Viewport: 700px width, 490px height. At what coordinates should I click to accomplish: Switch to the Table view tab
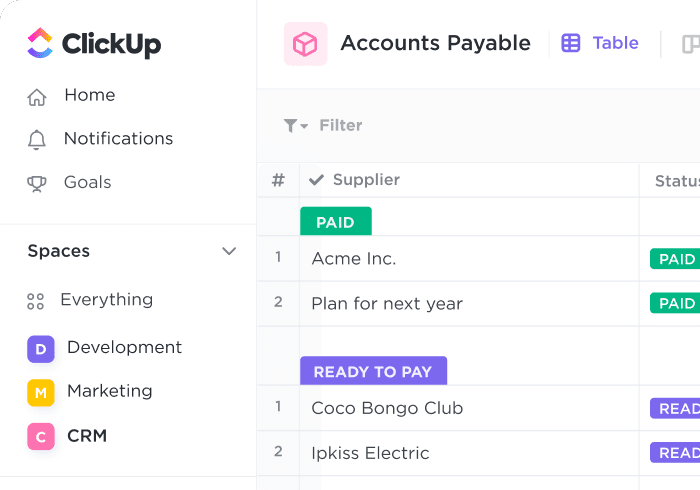pyautogui.click(x=600, y=43)
